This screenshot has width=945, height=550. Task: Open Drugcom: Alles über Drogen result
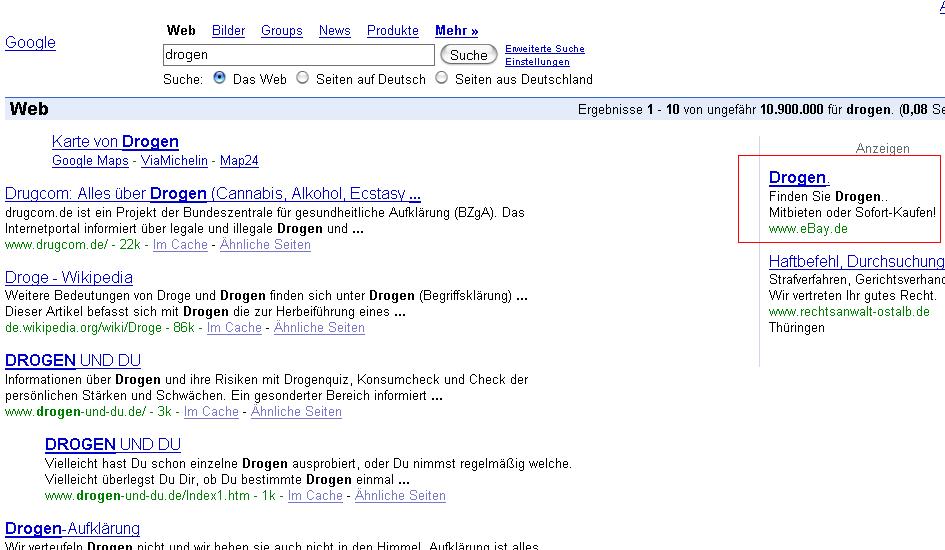click(x=213, y=194)
